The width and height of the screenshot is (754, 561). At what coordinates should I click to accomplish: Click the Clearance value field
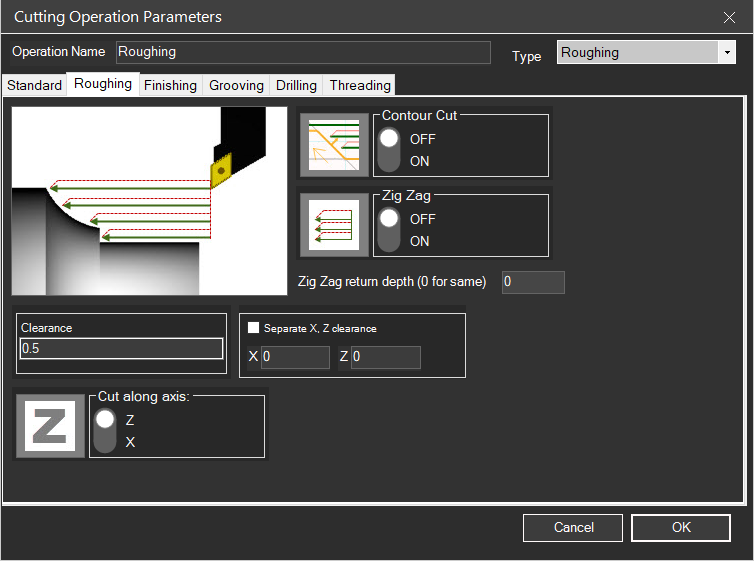click(x=122, y=348)
